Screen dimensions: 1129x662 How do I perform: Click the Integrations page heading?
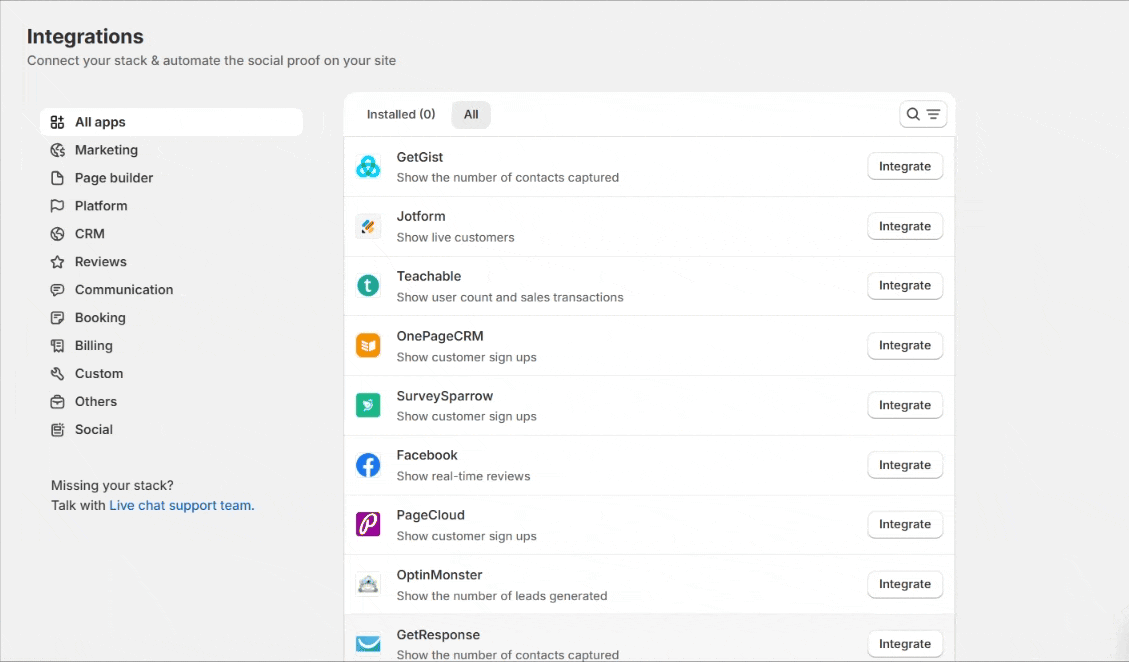85,37
